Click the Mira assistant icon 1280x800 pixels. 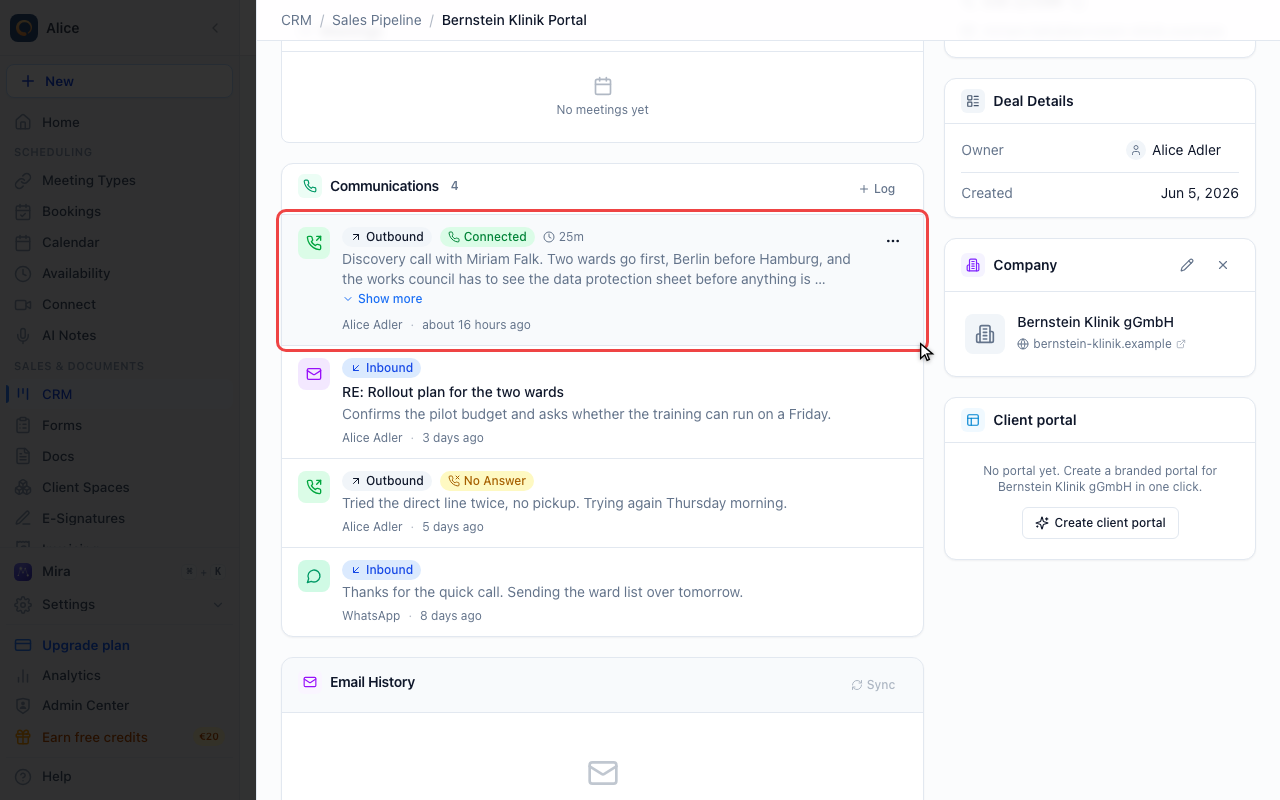pos(23,571)
